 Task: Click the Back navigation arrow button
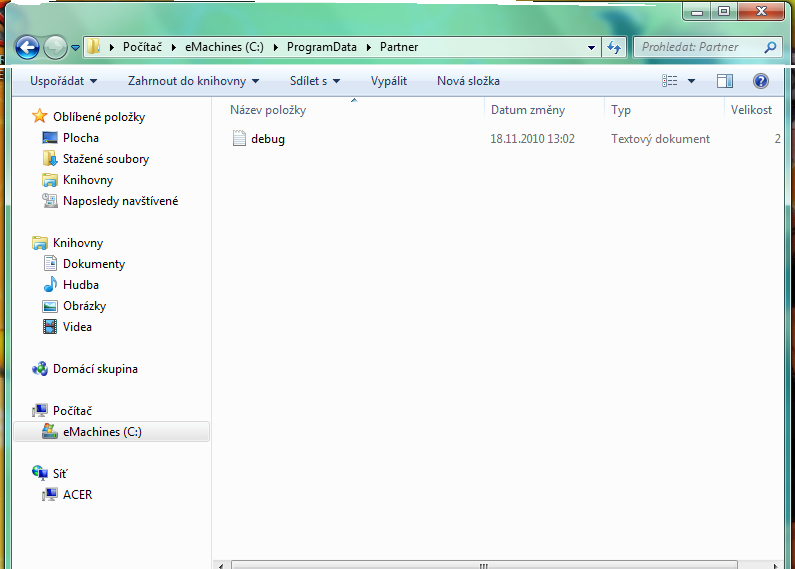click(28, 47)
